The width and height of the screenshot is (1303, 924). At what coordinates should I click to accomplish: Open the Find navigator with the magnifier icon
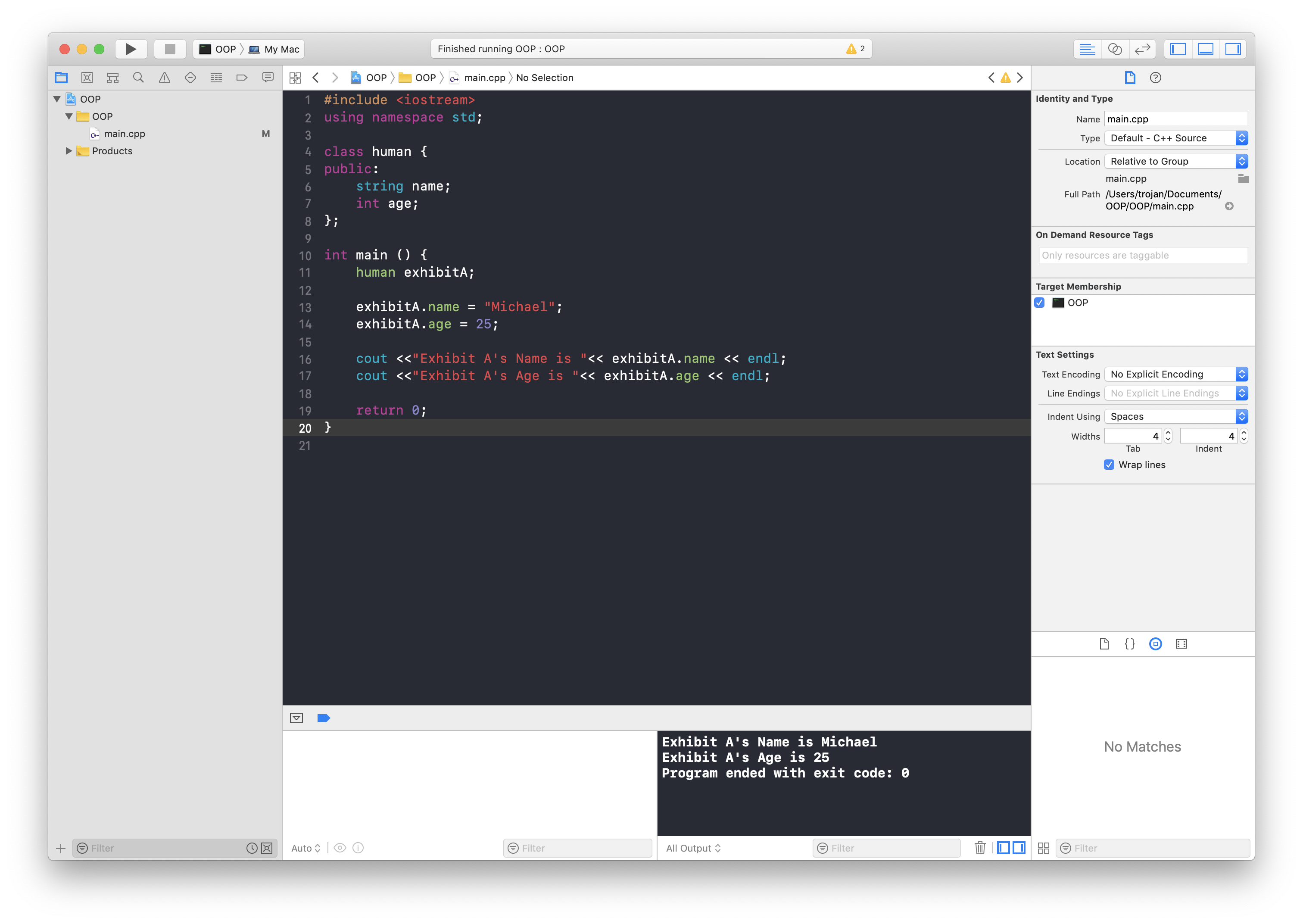[x=138, y=78]
